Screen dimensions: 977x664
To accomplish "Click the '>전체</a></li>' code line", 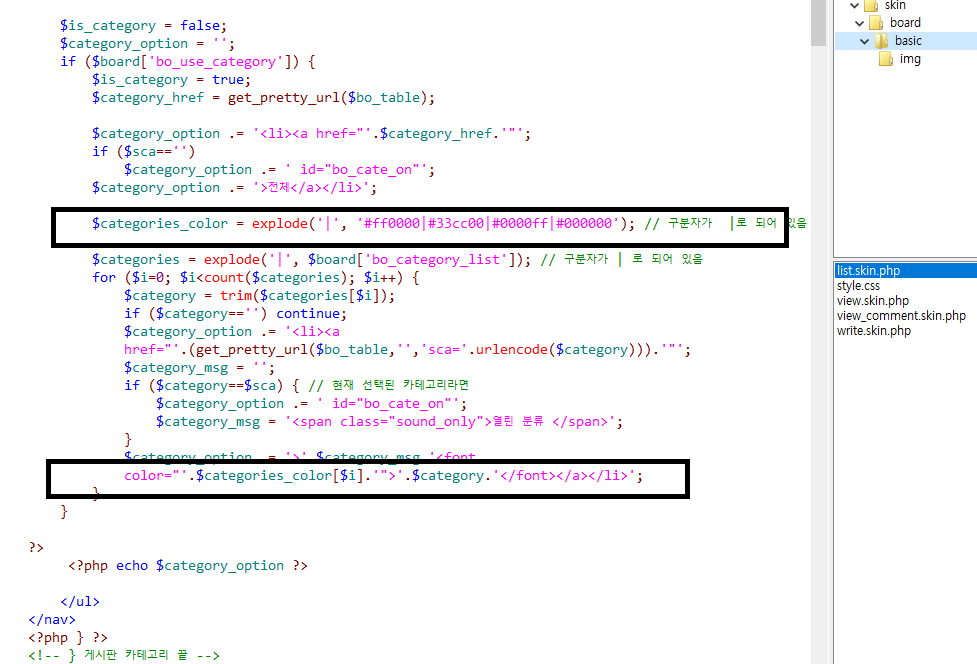I will click(234, 187).
